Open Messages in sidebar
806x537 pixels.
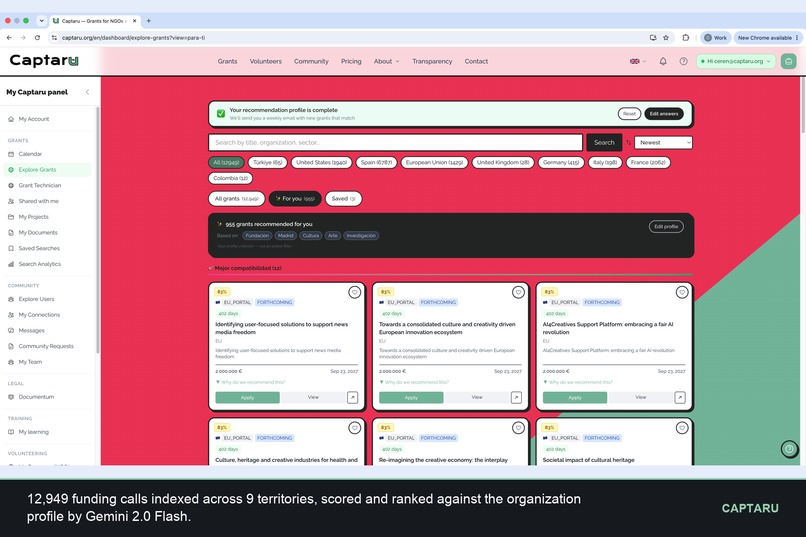pyautogui.click(x=47, y=330)
